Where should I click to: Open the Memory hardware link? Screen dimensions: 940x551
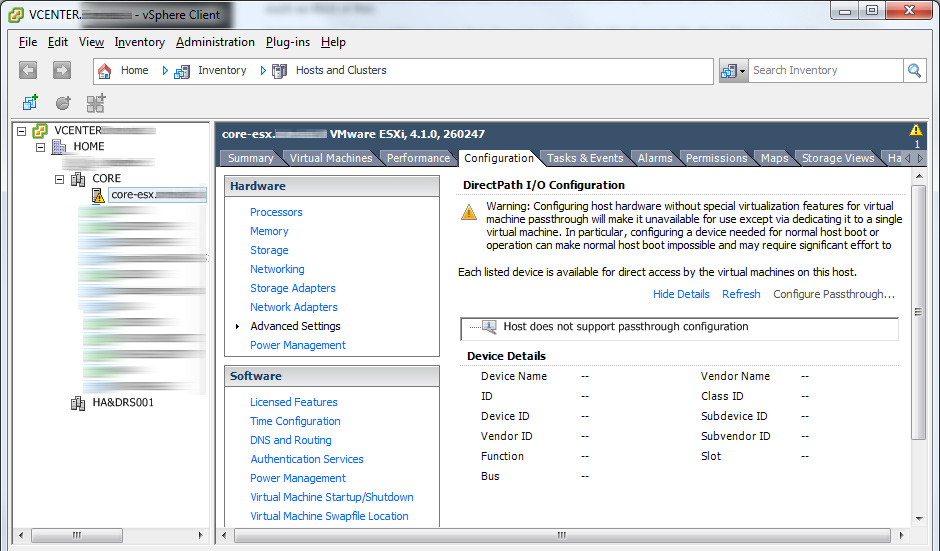tap(269, 231)
